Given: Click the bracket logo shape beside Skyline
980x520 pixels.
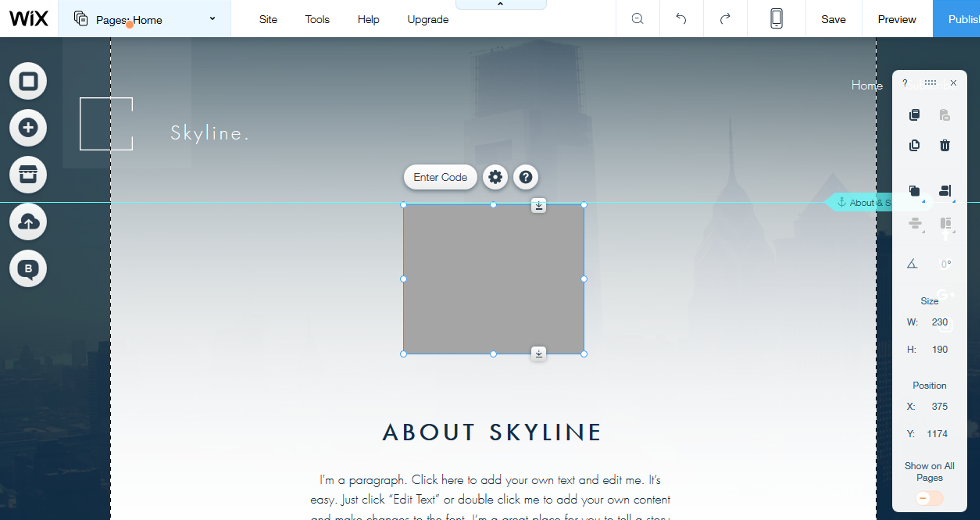Looking at the screenshot, I should click(x=106, y=124).
